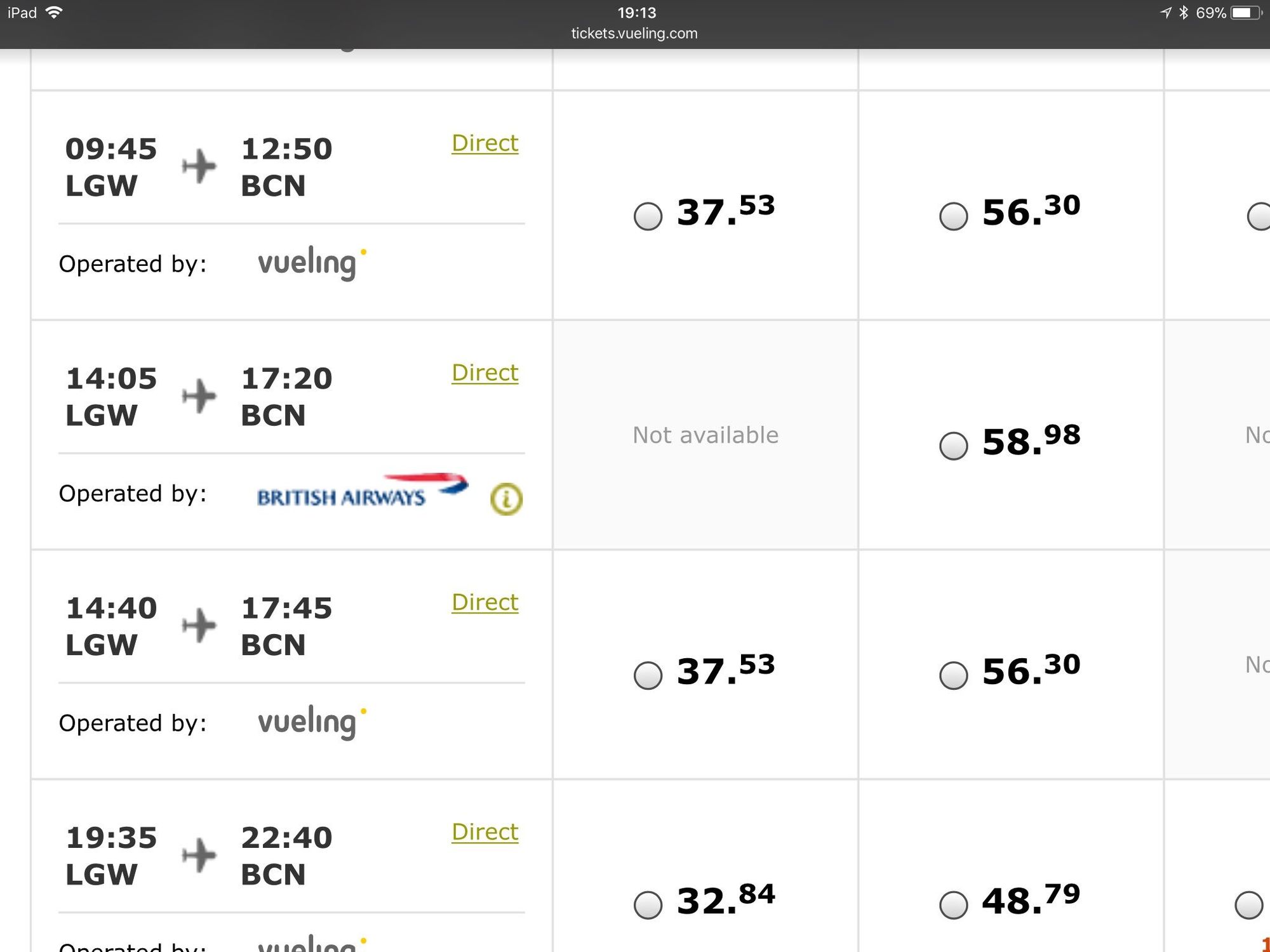Click the British Airways info icon
This screenshot has height=952, width=1270.
(506, 499)
